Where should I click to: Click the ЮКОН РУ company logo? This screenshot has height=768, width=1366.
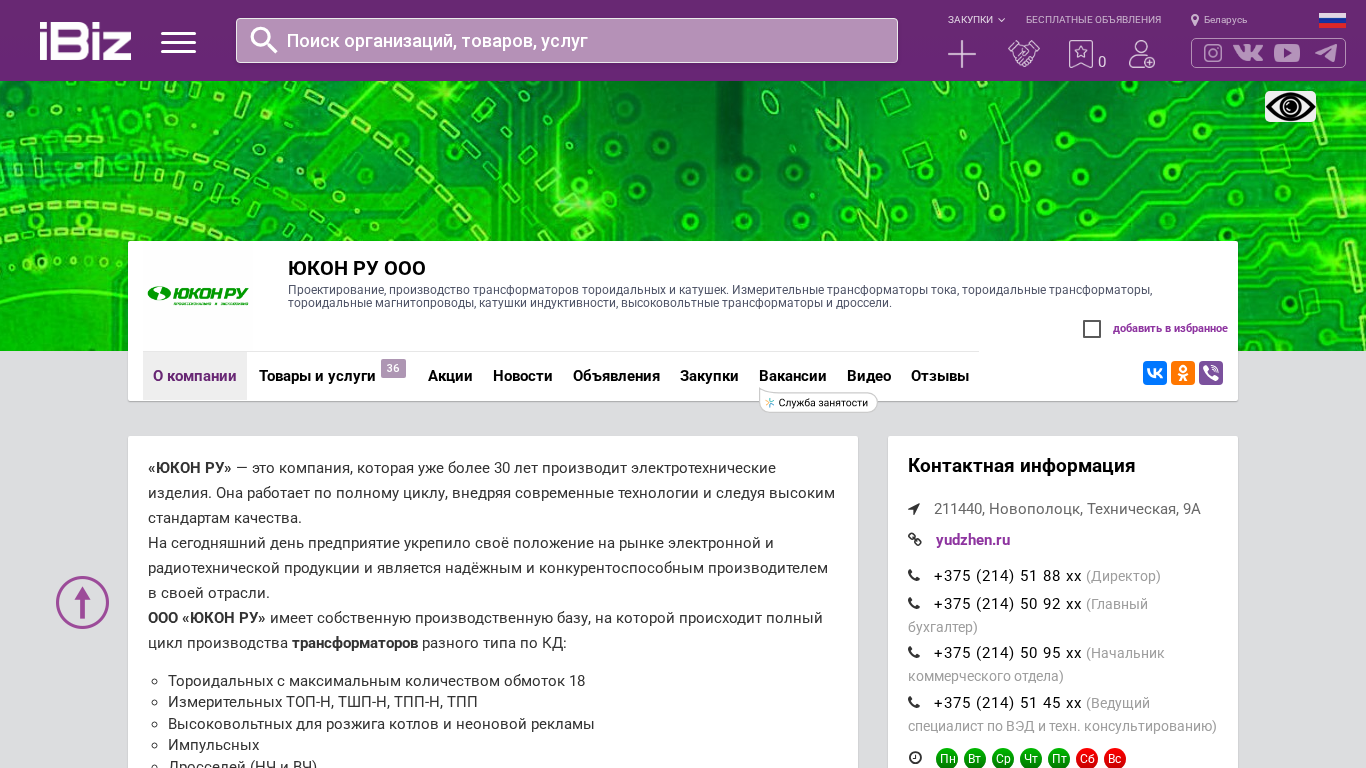tap(198, 296)
